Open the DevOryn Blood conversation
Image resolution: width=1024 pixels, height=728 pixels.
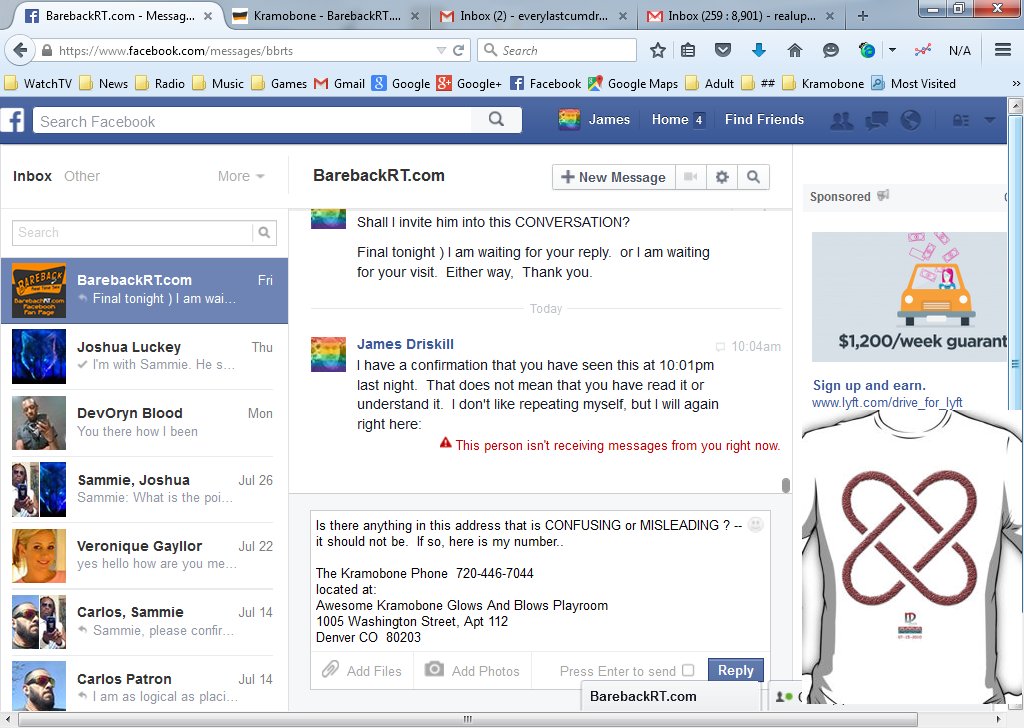144,422
